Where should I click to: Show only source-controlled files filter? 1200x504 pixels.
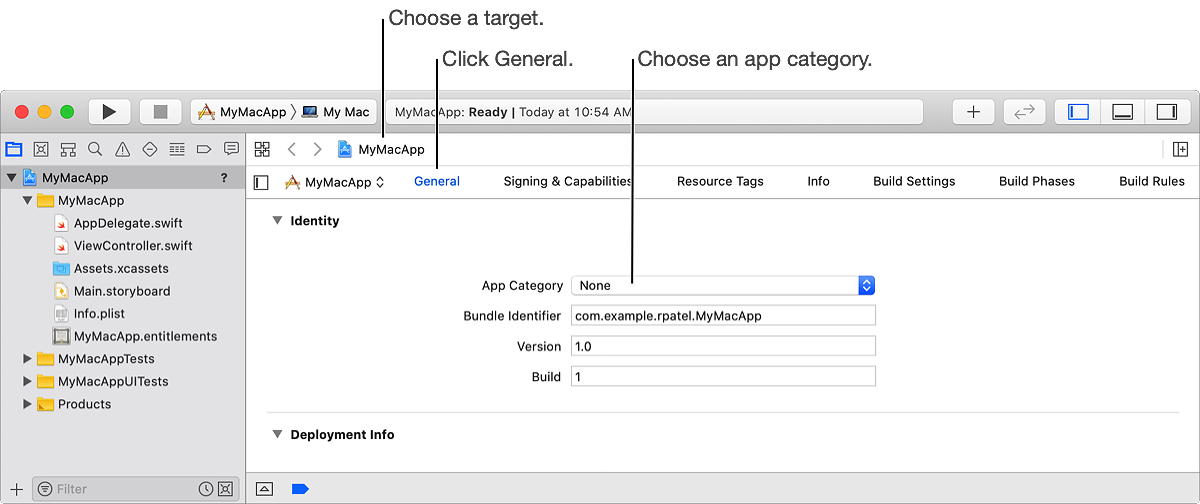225,489
